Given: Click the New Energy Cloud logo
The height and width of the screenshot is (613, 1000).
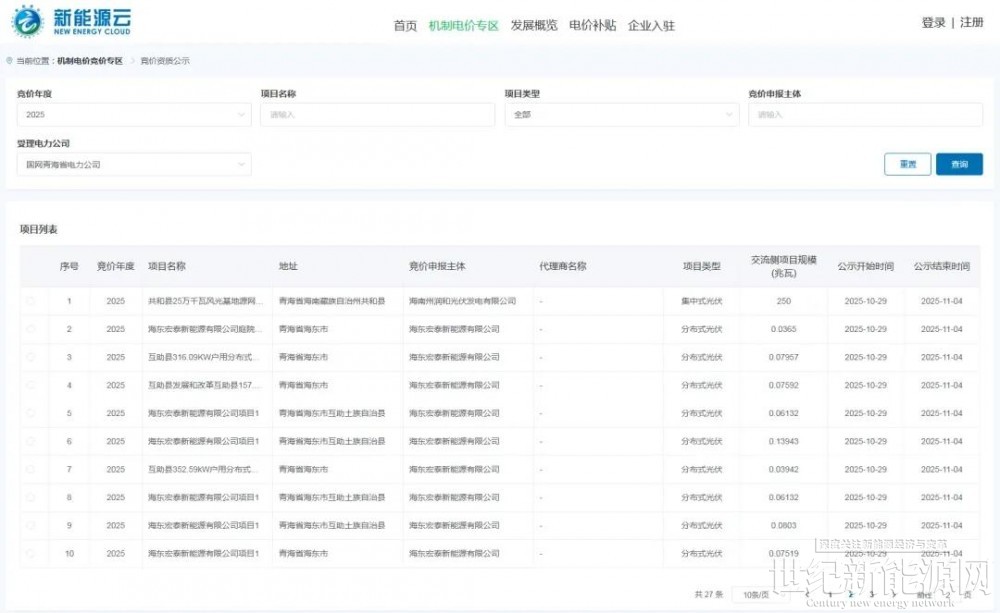Looking at the screenshot, I should coord(70,22).
